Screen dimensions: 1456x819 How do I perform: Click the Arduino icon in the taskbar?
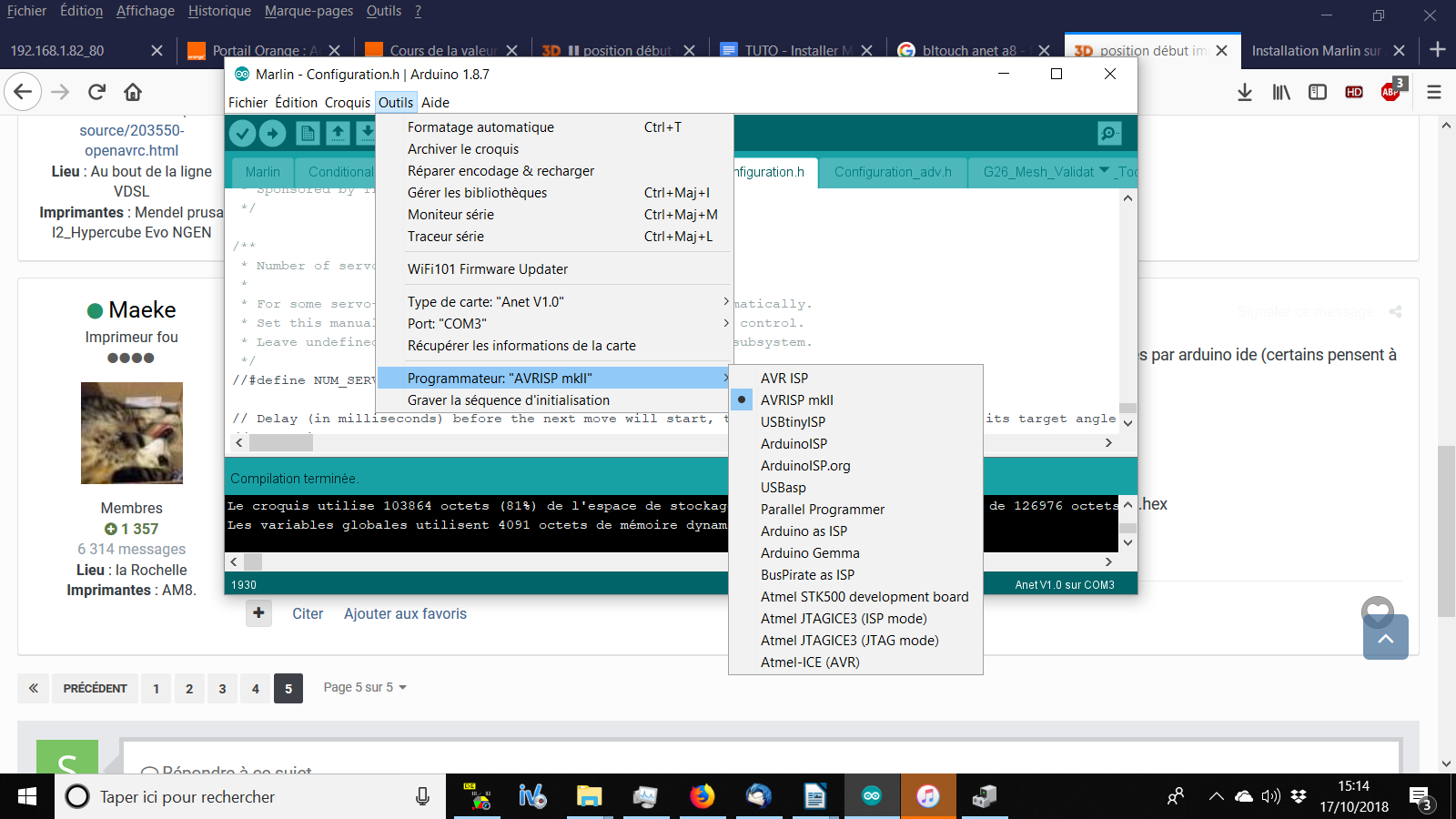[x=872, y=797]
